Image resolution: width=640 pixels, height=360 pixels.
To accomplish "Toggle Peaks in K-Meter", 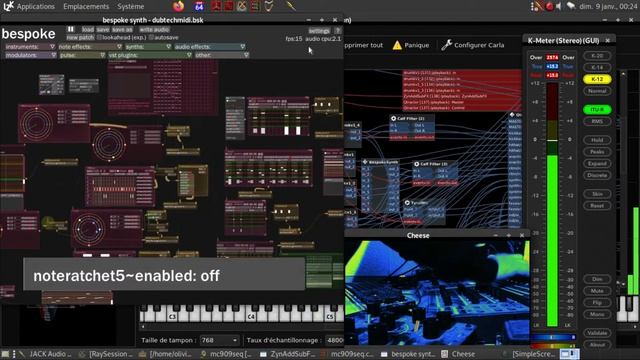I will coord(597,152).
